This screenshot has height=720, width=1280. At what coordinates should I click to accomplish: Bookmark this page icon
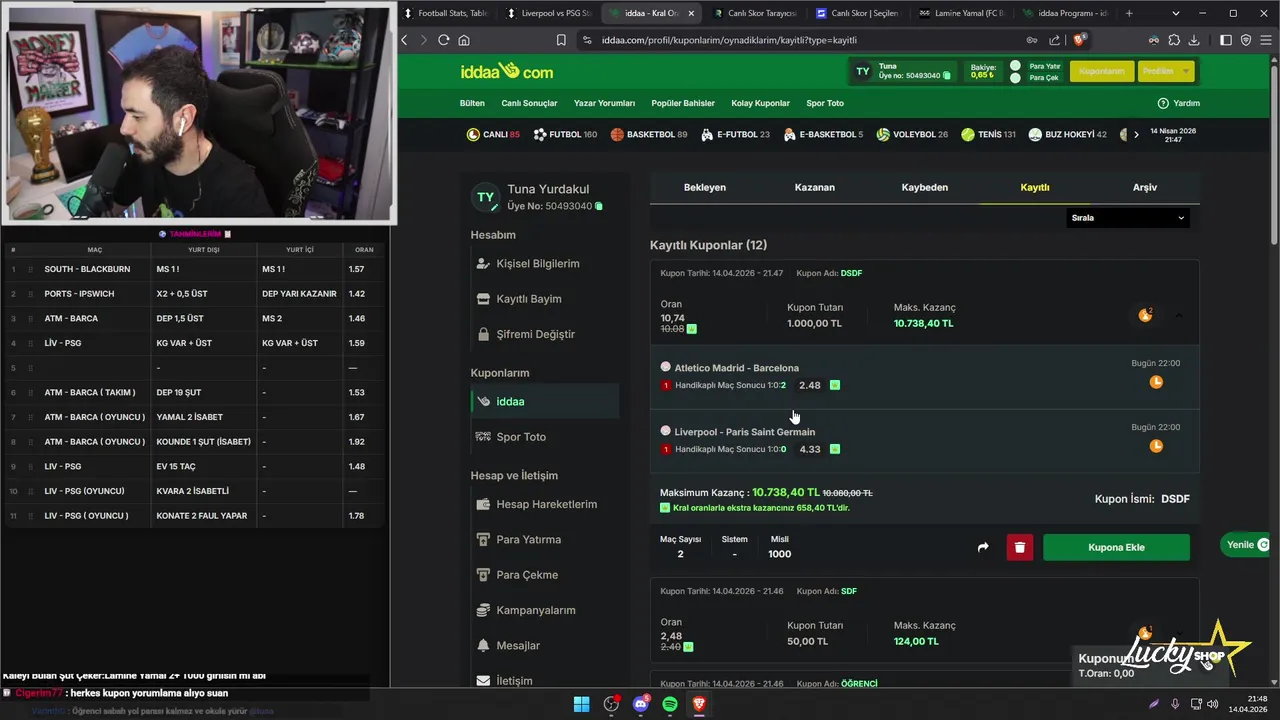click(561, 40)
